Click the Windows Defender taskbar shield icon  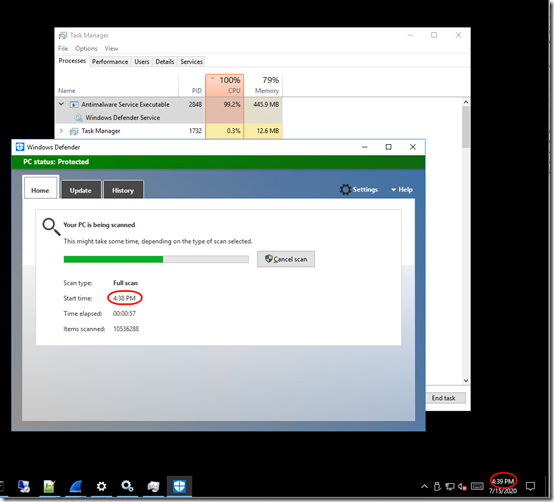[x=179, y=486]
